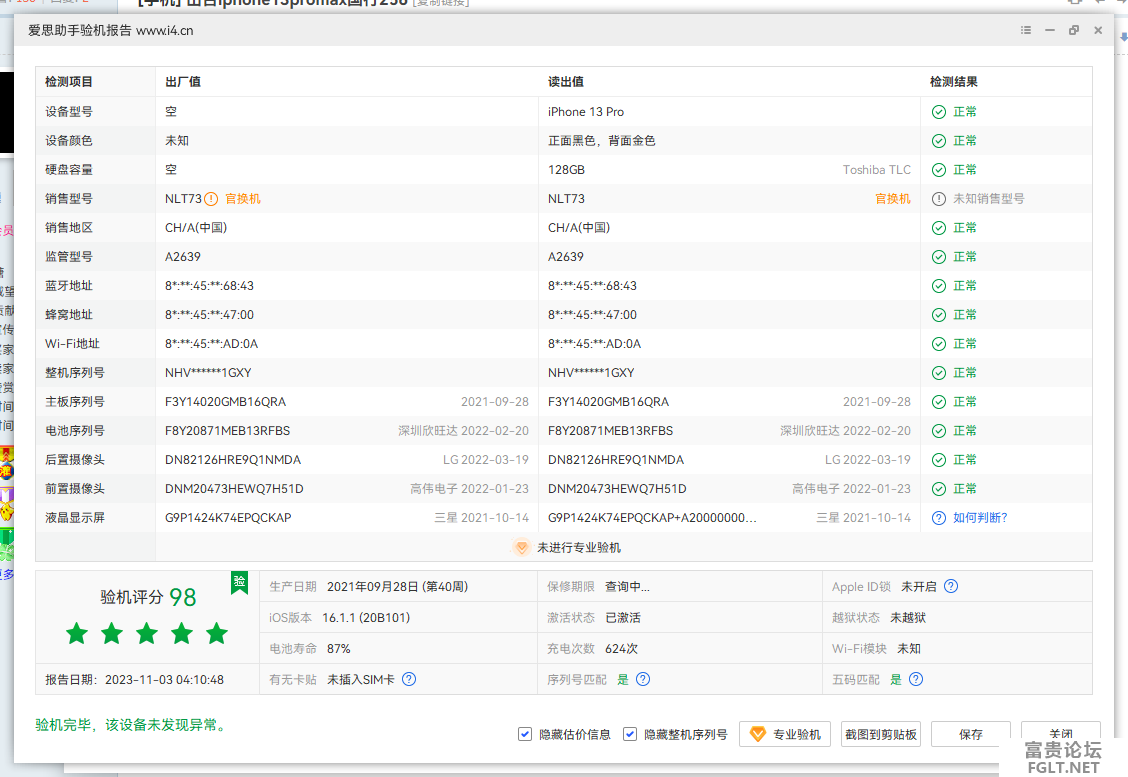Open the 如何判断? link

tap(980, 518)
